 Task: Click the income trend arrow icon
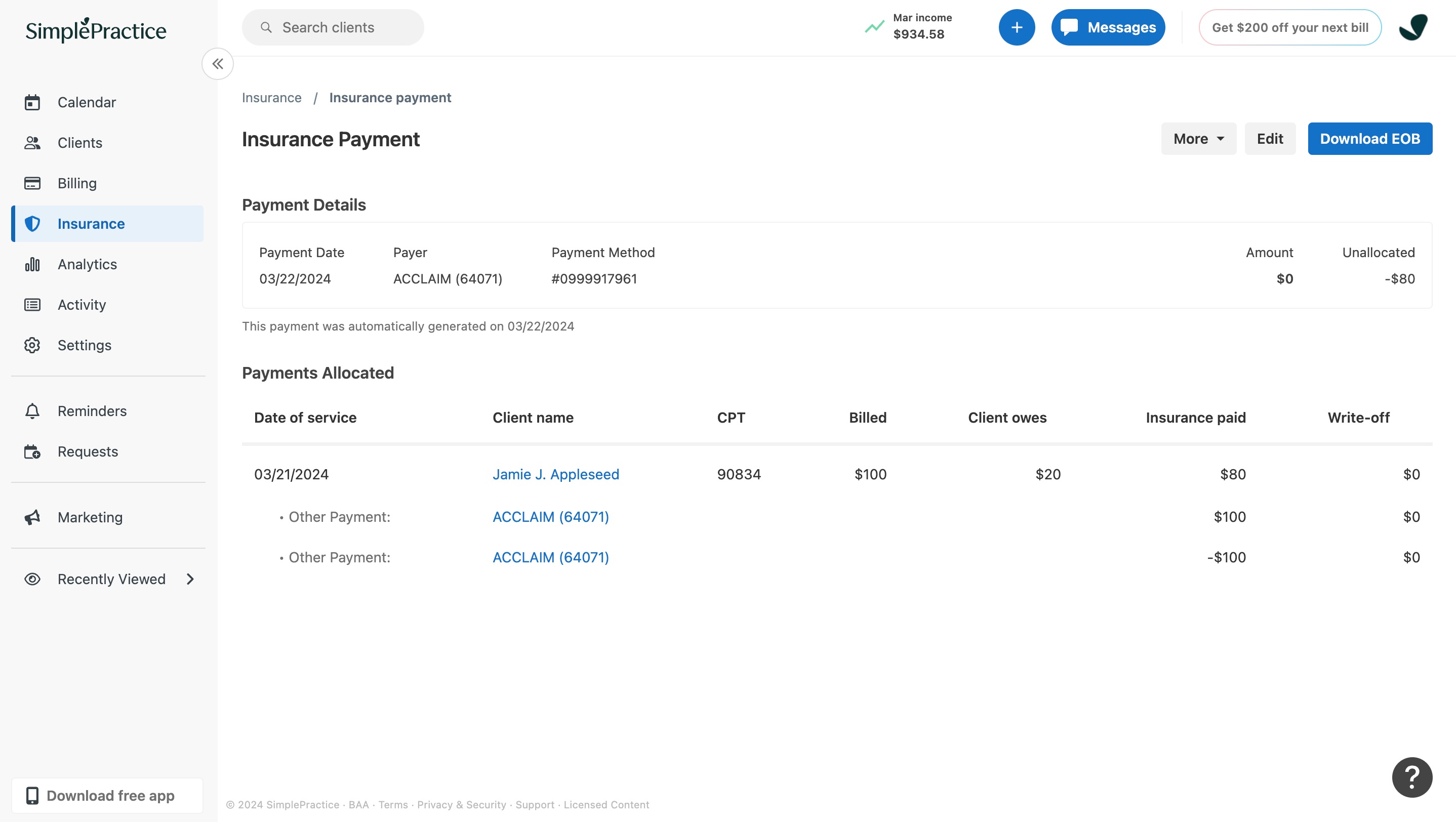pyautogui.click(x=874, y=26)
